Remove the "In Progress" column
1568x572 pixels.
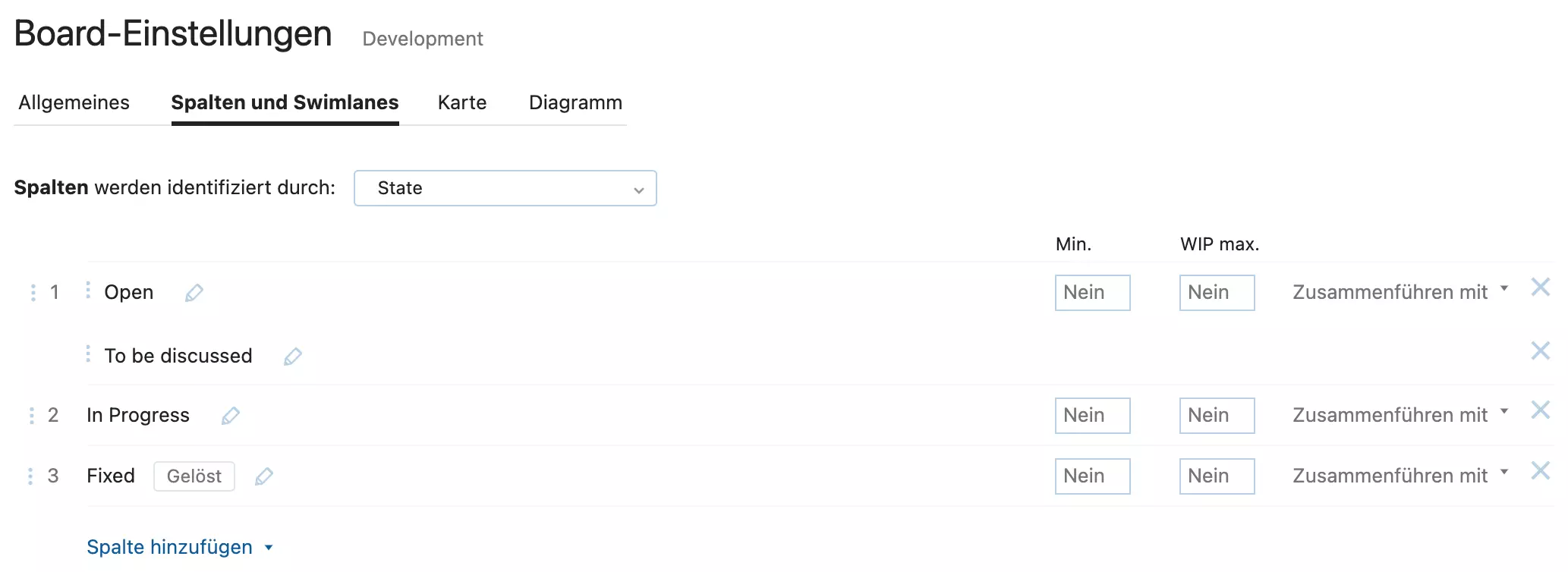click(1541, 410)
